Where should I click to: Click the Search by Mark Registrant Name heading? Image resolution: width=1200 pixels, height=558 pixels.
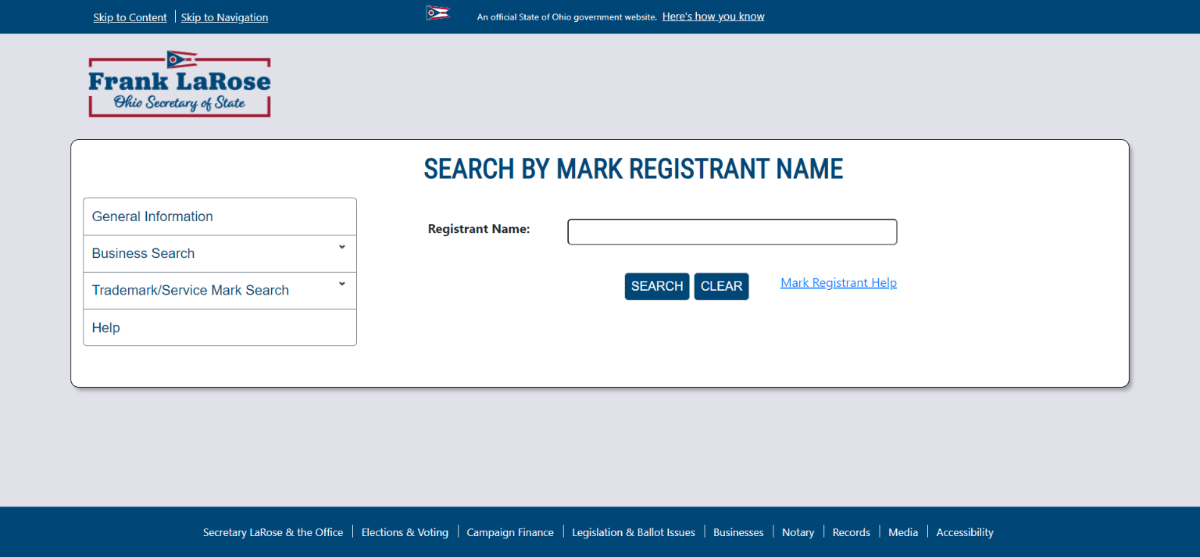coord(633,169)
